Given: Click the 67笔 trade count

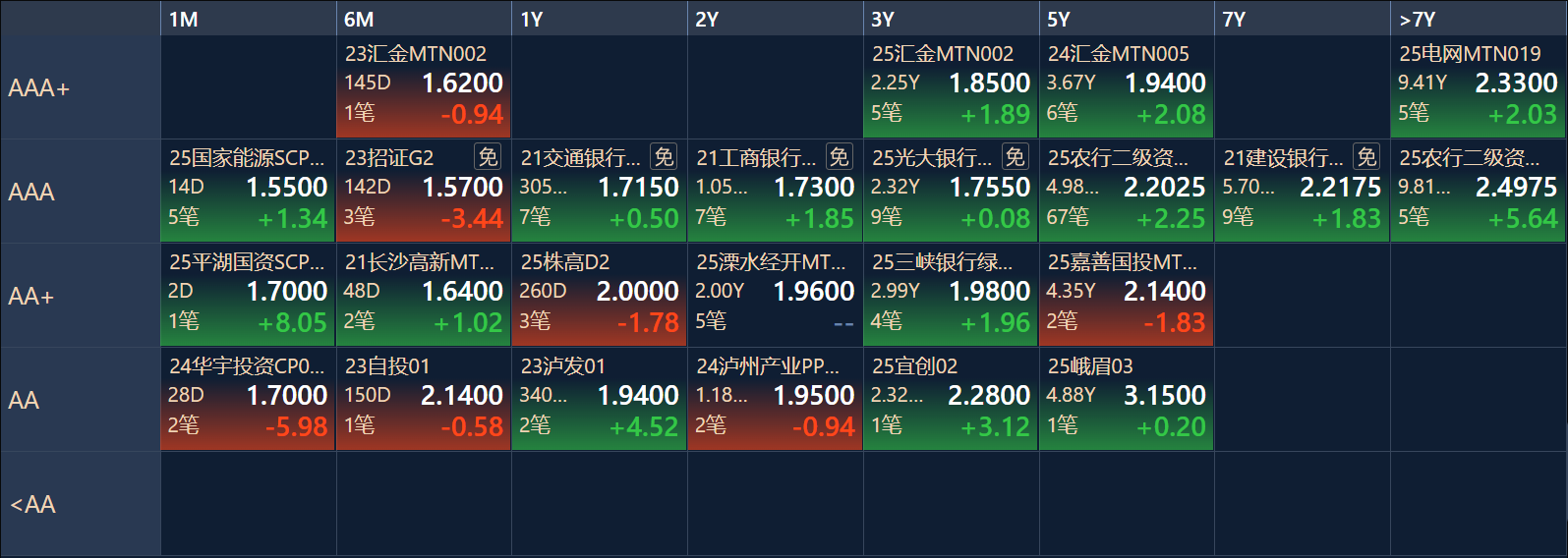Looking at the screenshot, I should (1068, 216).
